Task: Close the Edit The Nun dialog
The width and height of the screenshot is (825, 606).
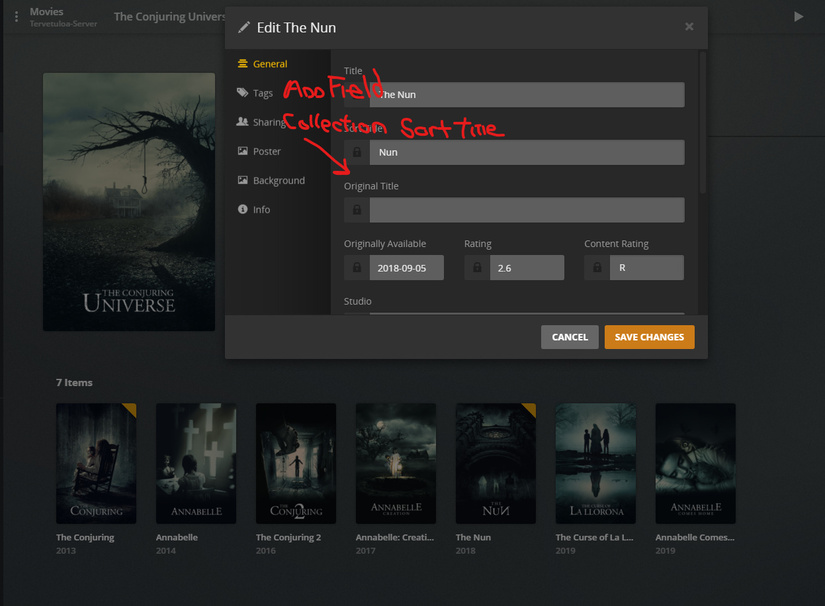Action: point(689,26)
